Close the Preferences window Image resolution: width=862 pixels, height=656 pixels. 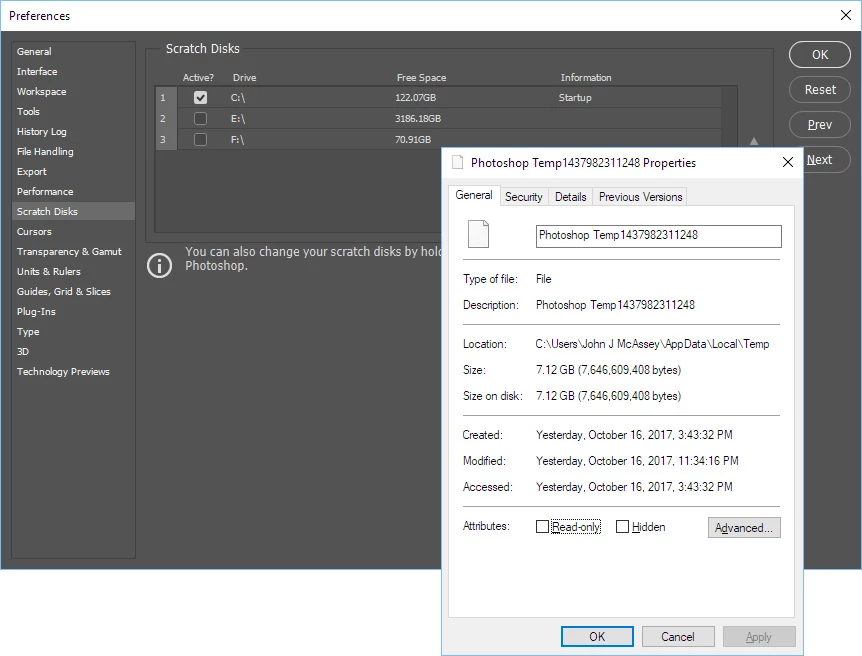[x=846, y=15]
